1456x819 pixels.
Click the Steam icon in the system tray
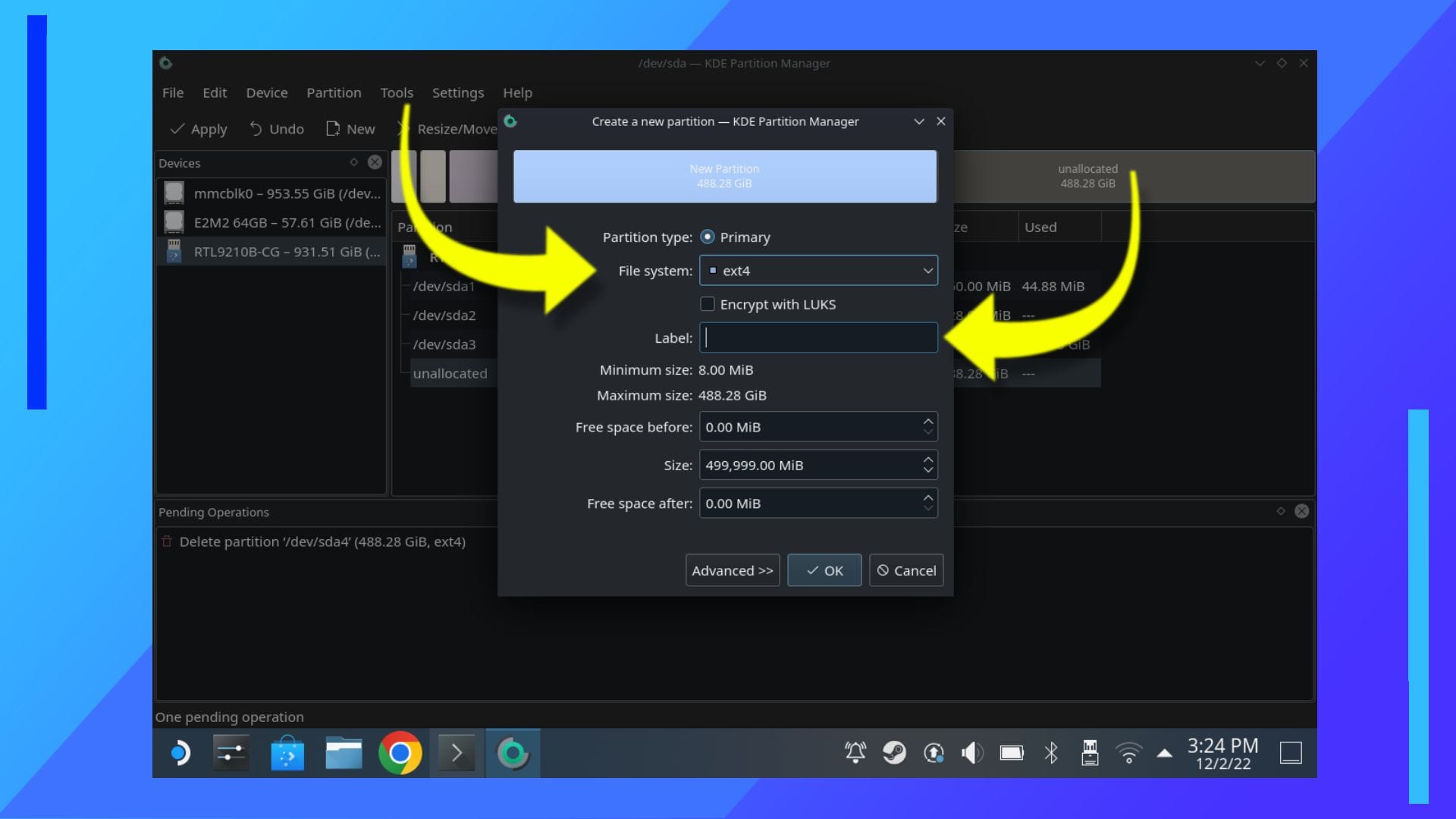pyautogui.click(x=894, y=753)
